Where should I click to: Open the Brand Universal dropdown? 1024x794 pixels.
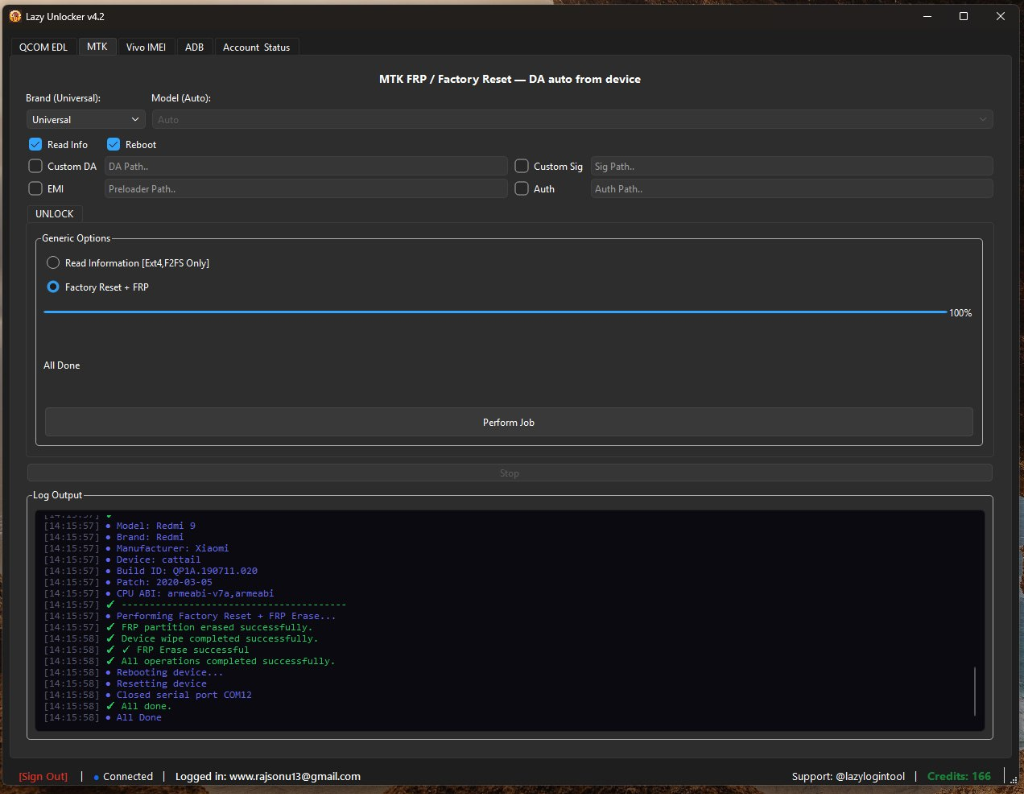[85, 119]
